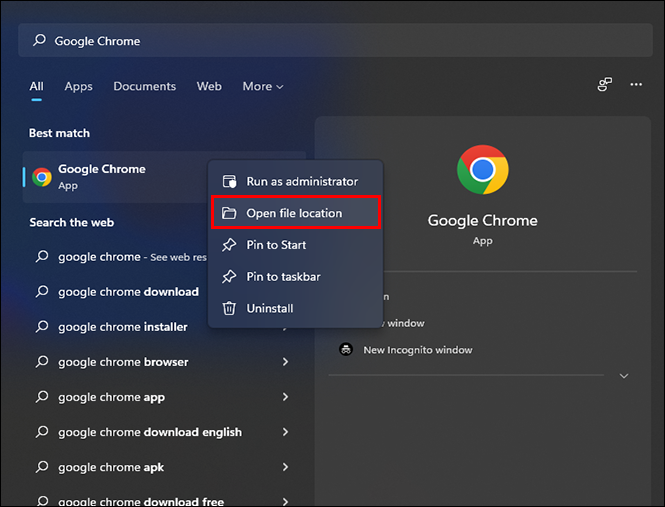
Task: Expand arrow for google chrome browser suggestion
Action: 285,362
